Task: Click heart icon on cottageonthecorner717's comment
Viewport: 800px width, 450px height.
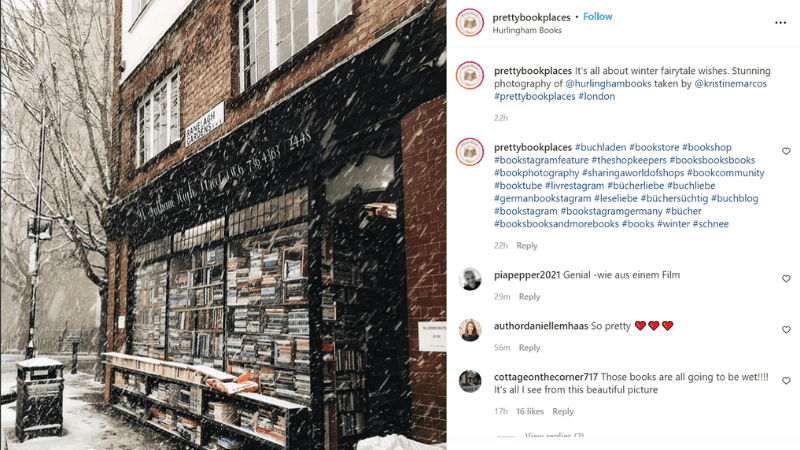Action: pyautogui.click(x=786, y=381)
